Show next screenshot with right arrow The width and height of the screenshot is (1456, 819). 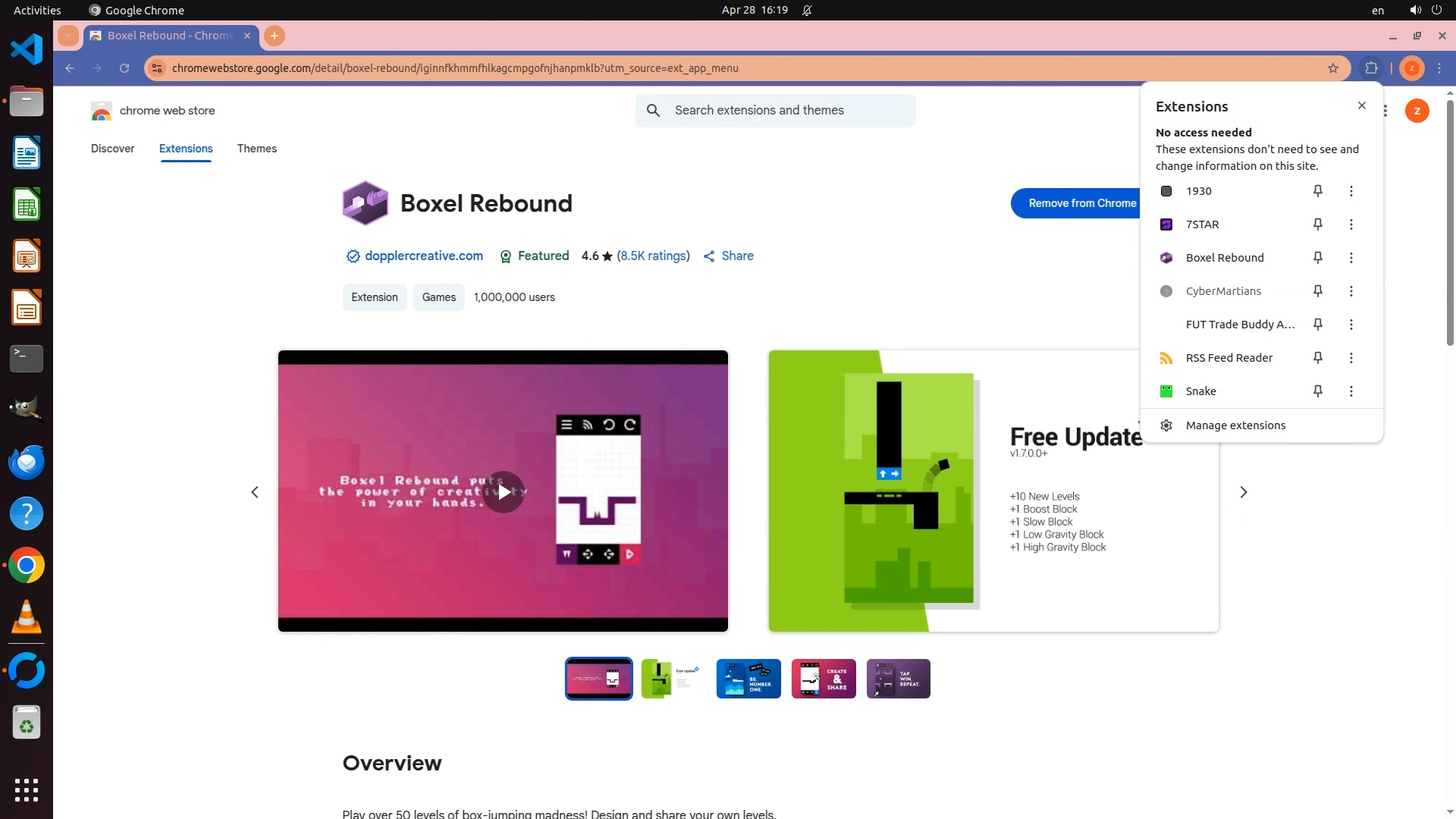[1244, 492]
